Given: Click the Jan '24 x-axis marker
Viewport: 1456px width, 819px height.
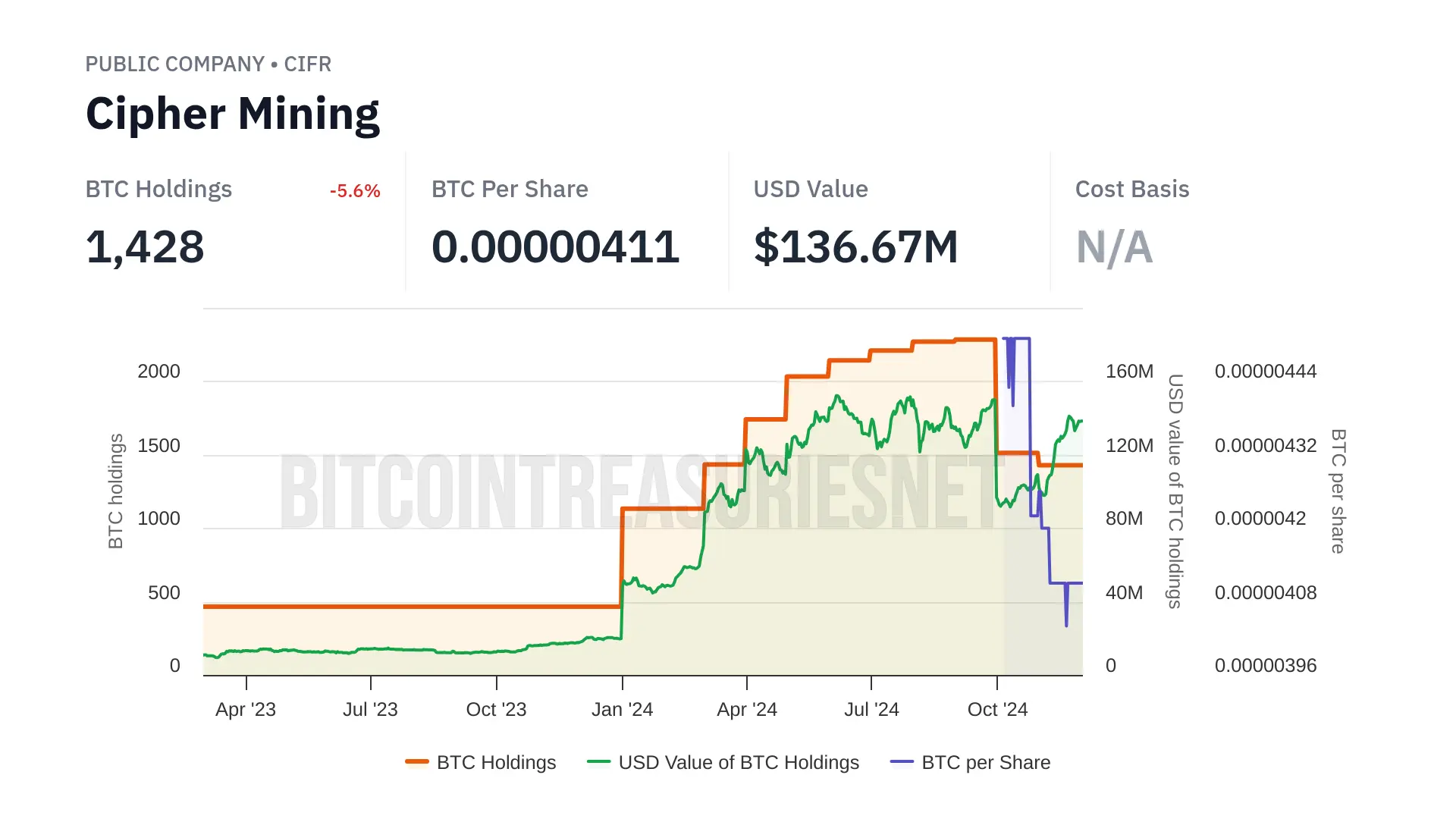Looking at the screenshot, I should click(x=622, y=709).
